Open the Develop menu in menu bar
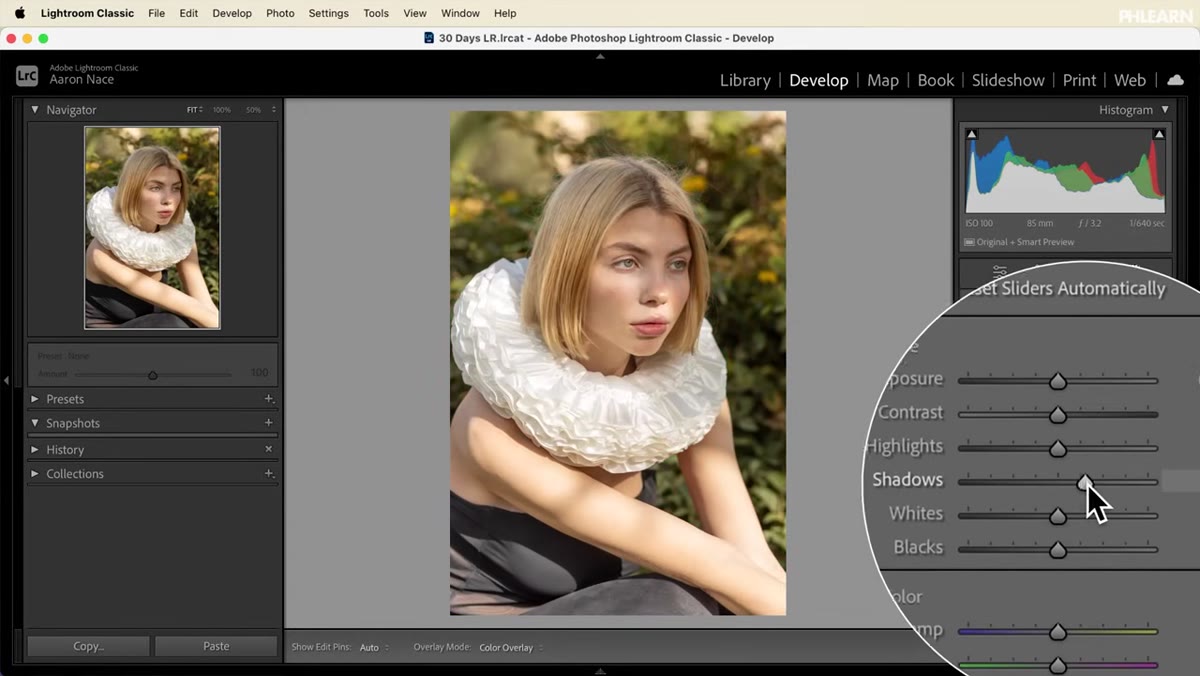Screen dimensions: 1200x676 pos(232,13)
